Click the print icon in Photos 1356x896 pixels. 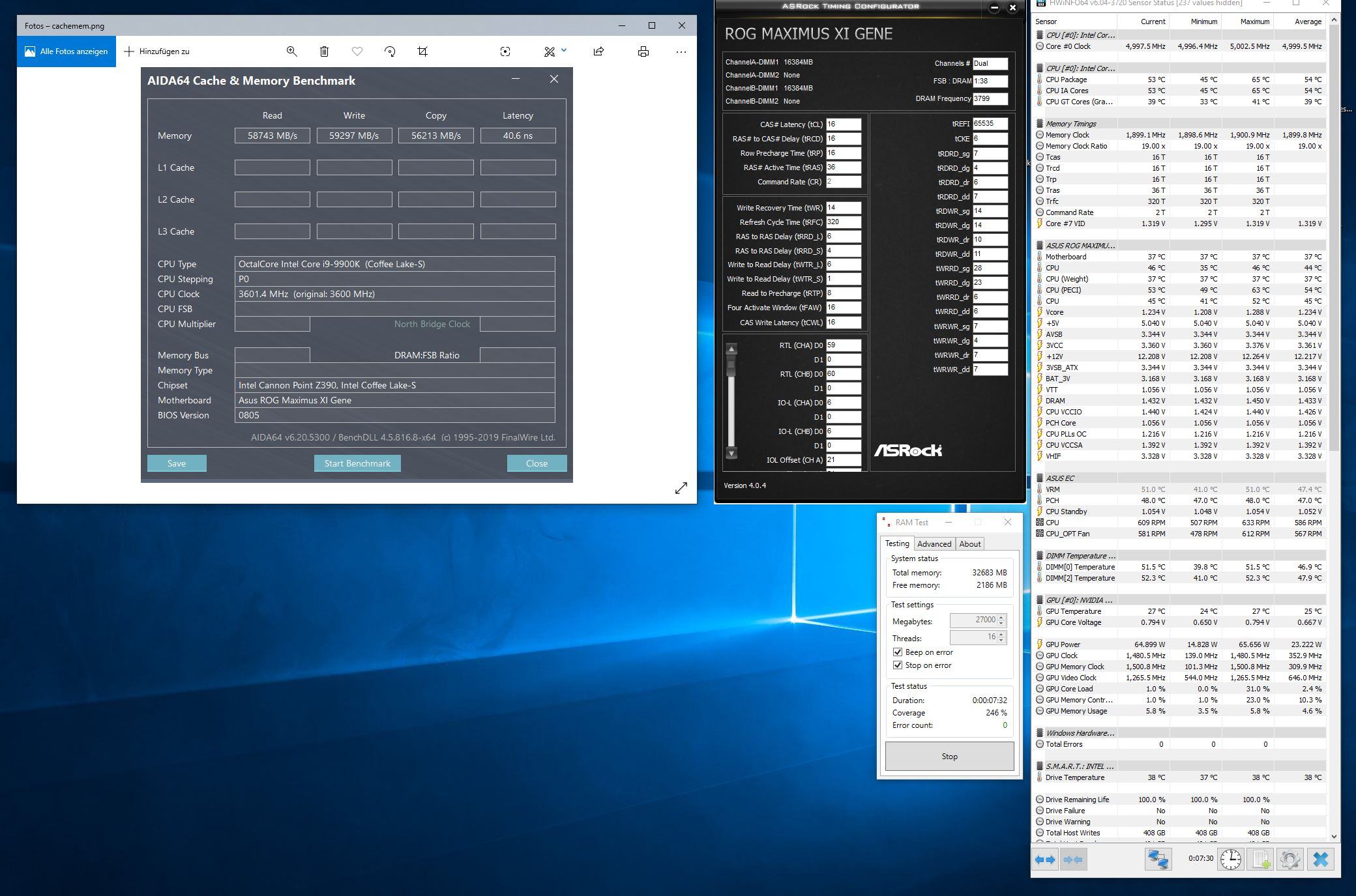[x=643, y=51]
